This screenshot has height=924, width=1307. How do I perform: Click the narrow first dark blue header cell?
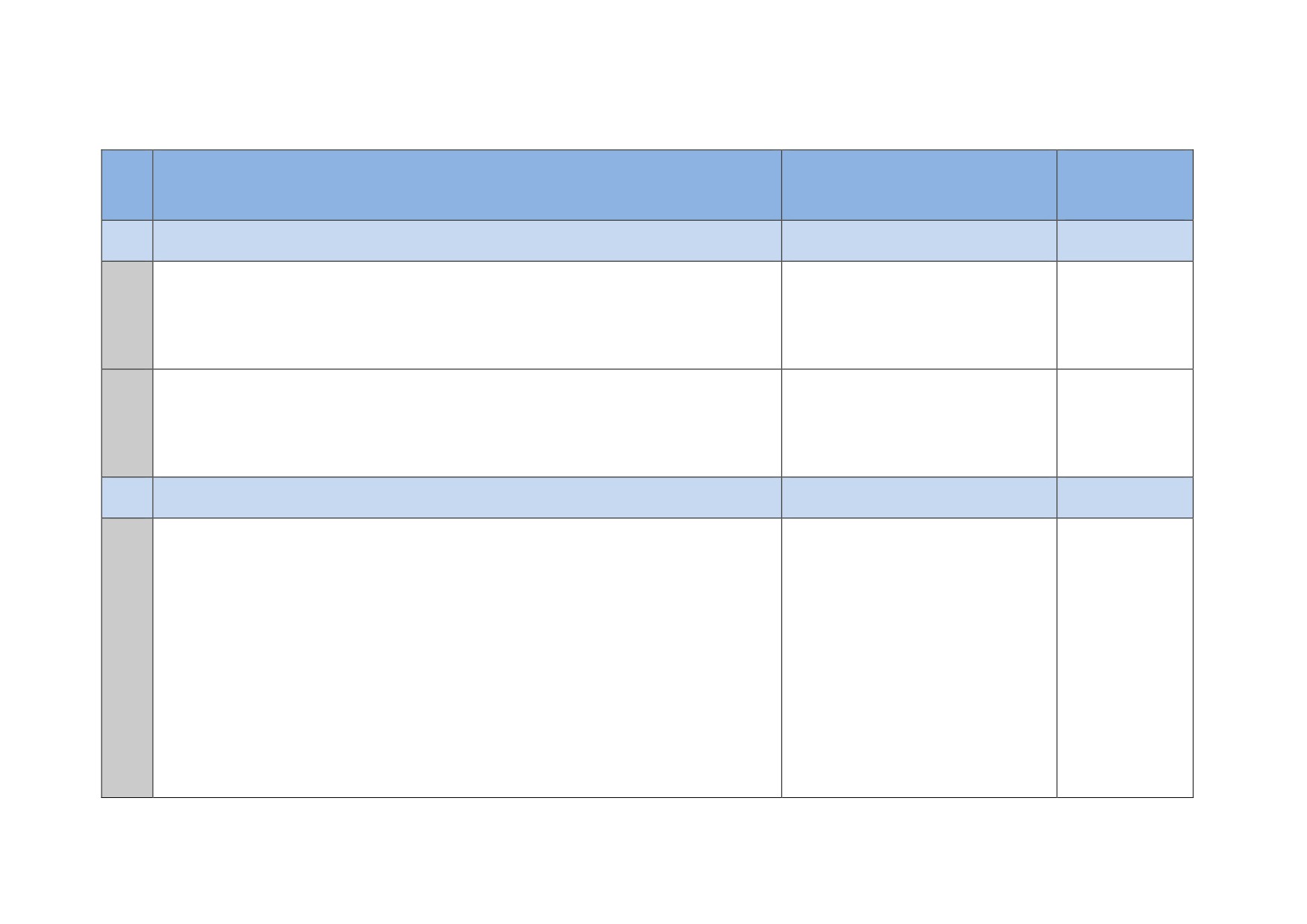pyautogui.click(x=127, y=185)
